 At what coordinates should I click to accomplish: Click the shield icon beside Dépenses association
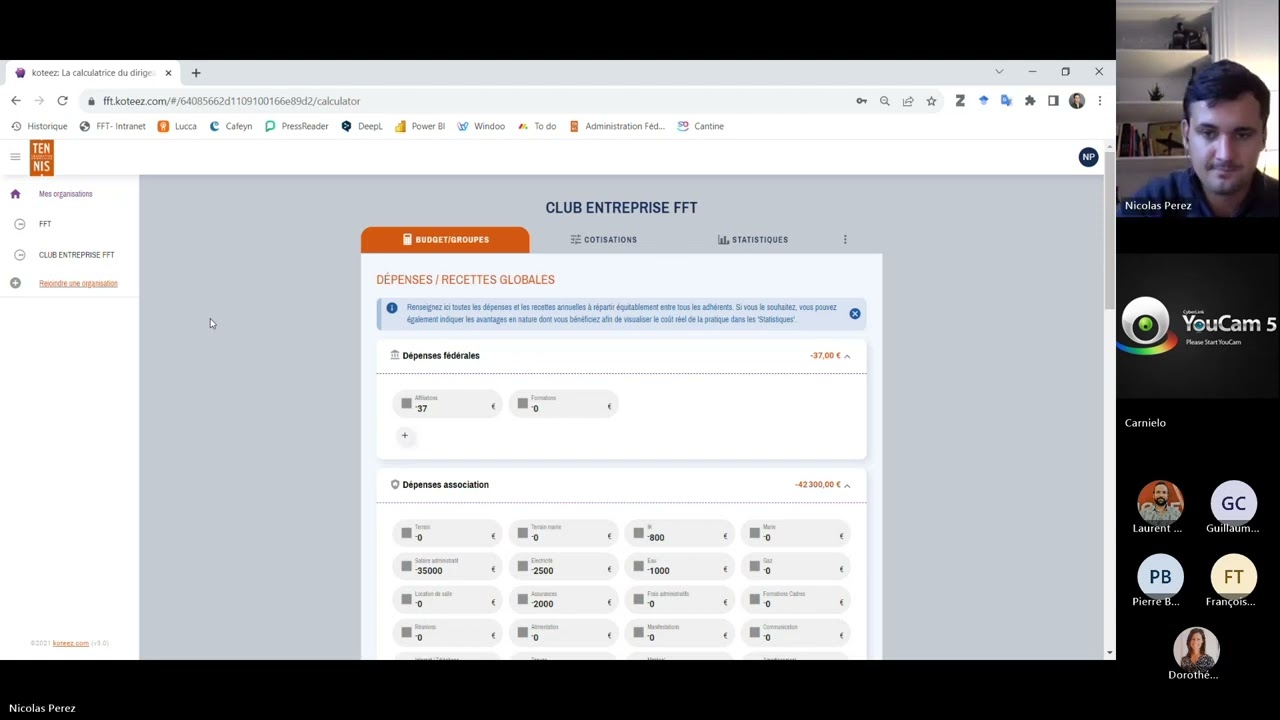pos(395,485)
